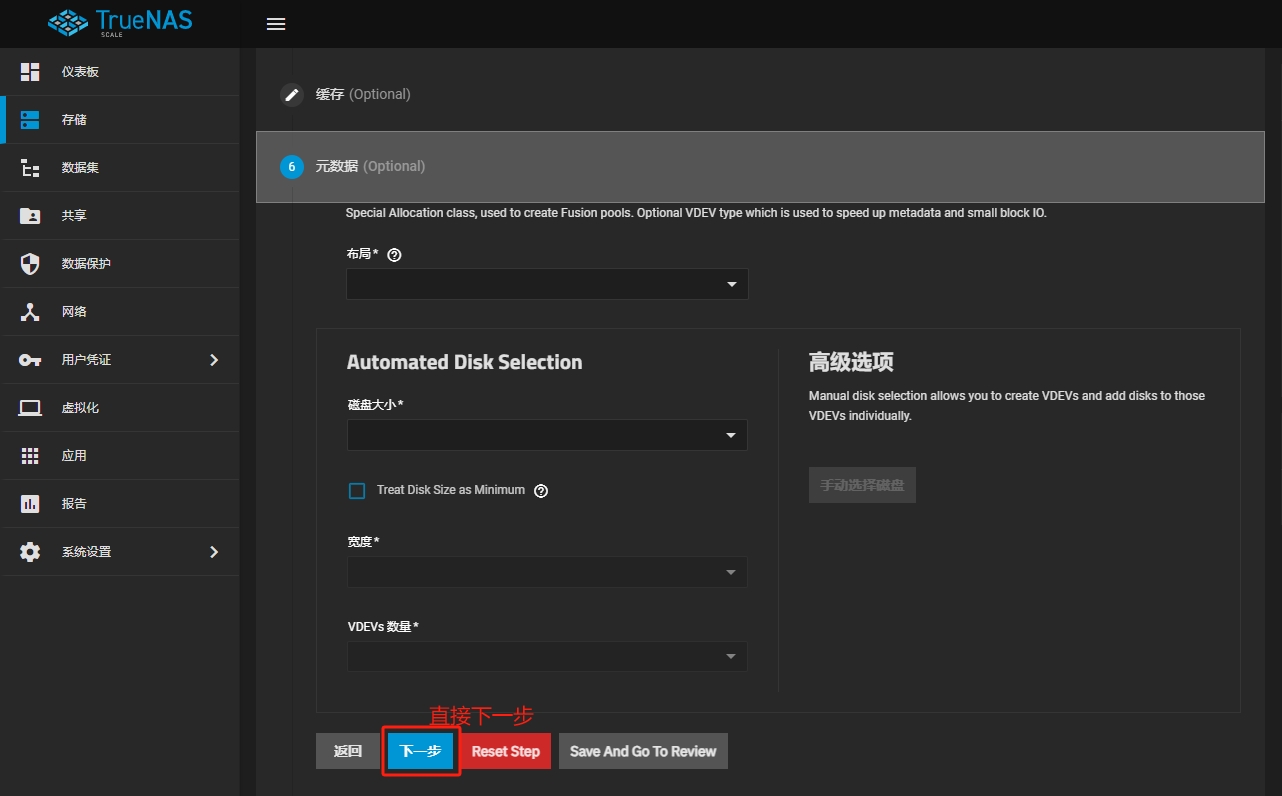Click the TrueNAS SCALE logo

point(119,24)
